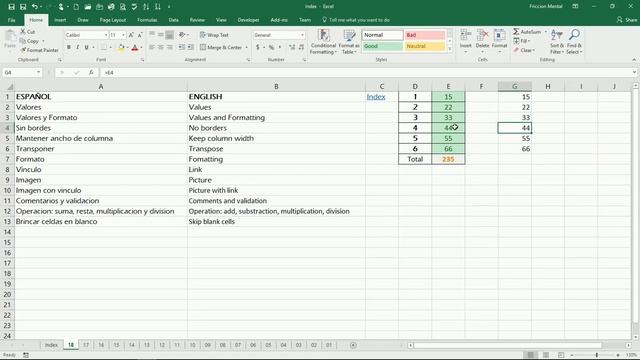This screenshot has width=640, height=360.
Task: Click the Fill Color yellow bucket
Action: pos(121,47)
